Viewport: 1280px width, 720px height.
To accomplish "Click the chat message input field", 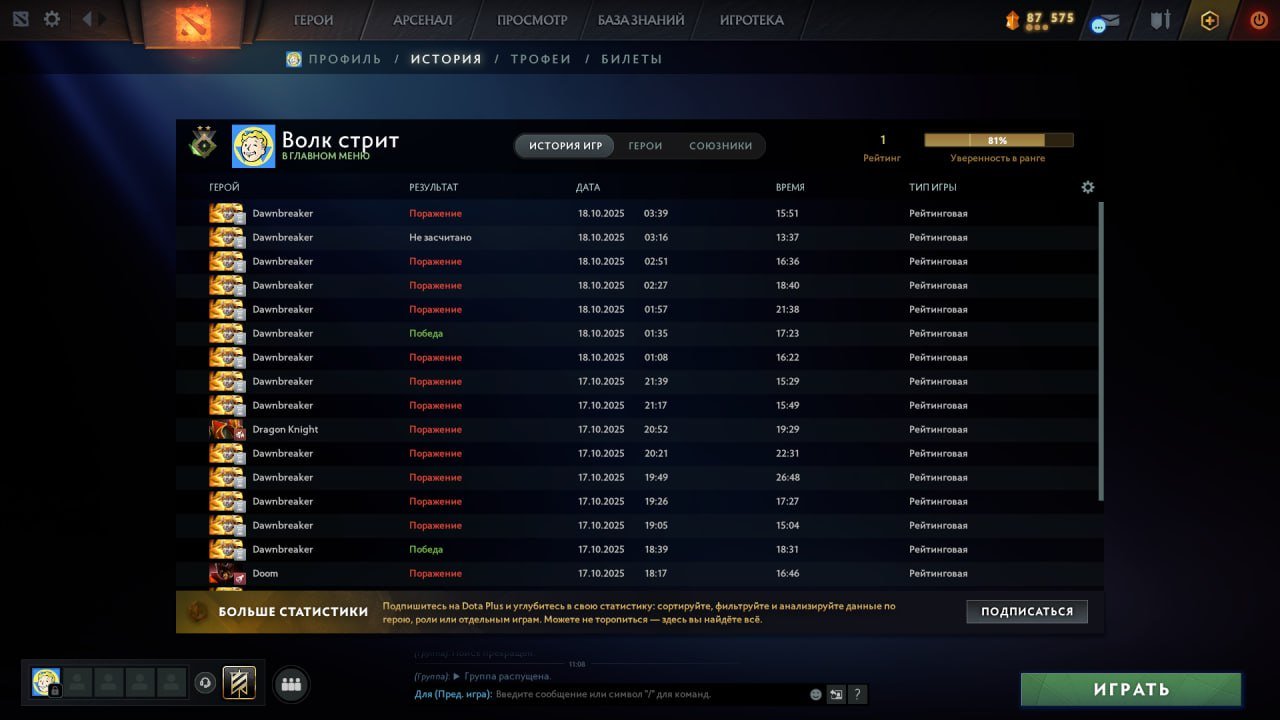I will coord(650,694).
